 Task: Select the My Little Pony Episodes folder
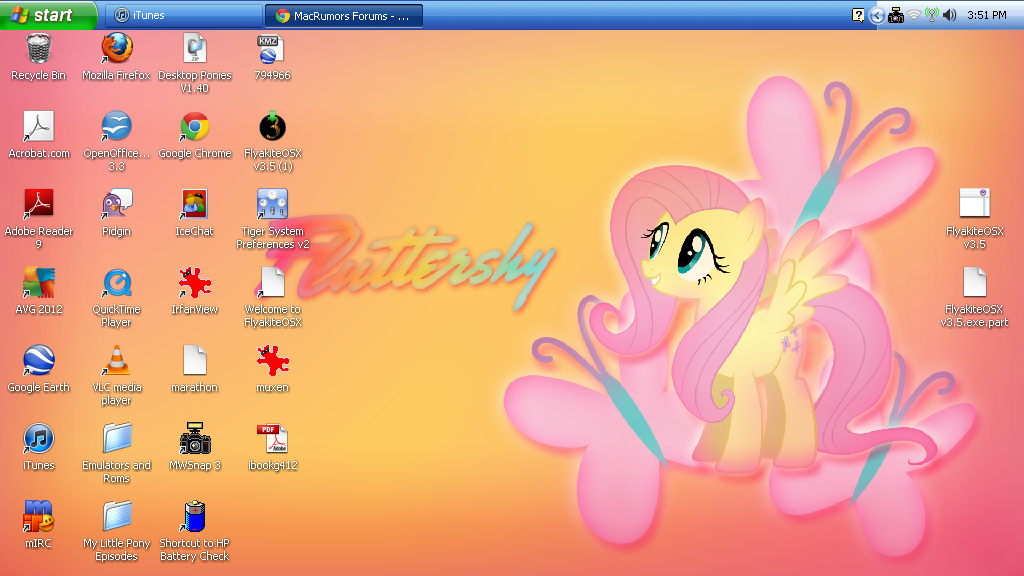(x=117, y=516)
